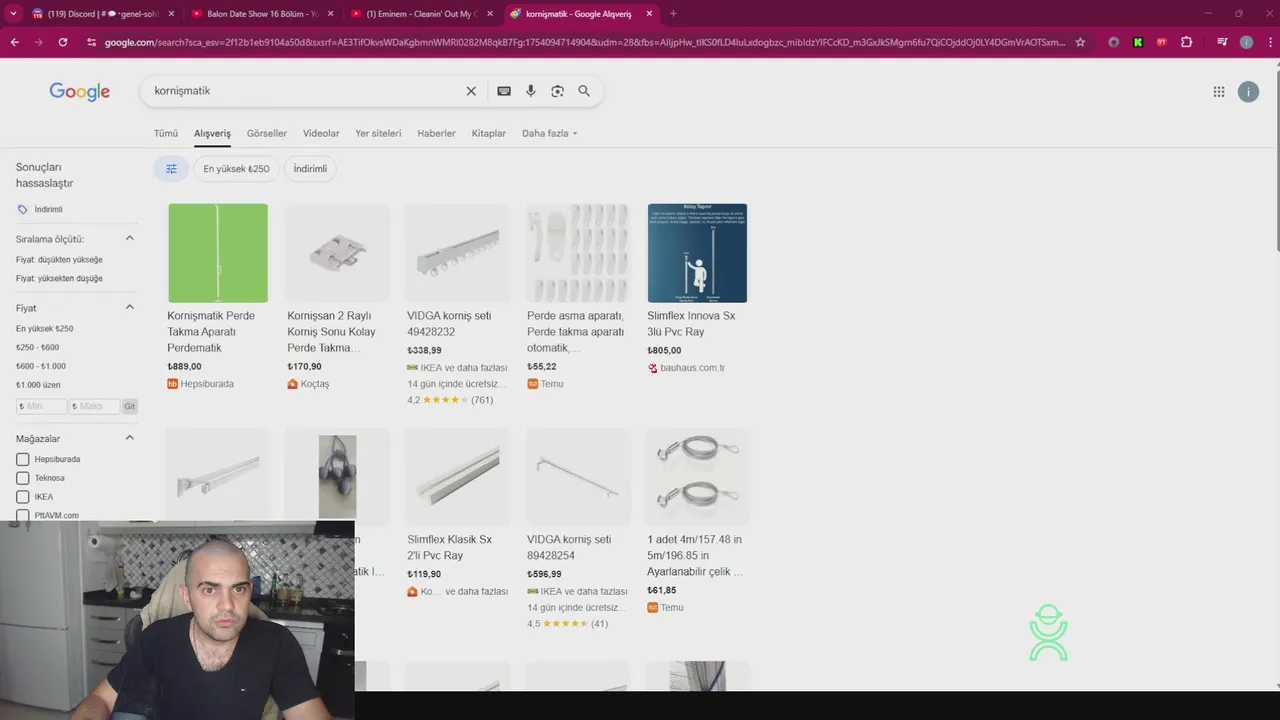Check the IKEA store checkbox
This screenshot has height=720, width=1280.
[x=23, y=497]
